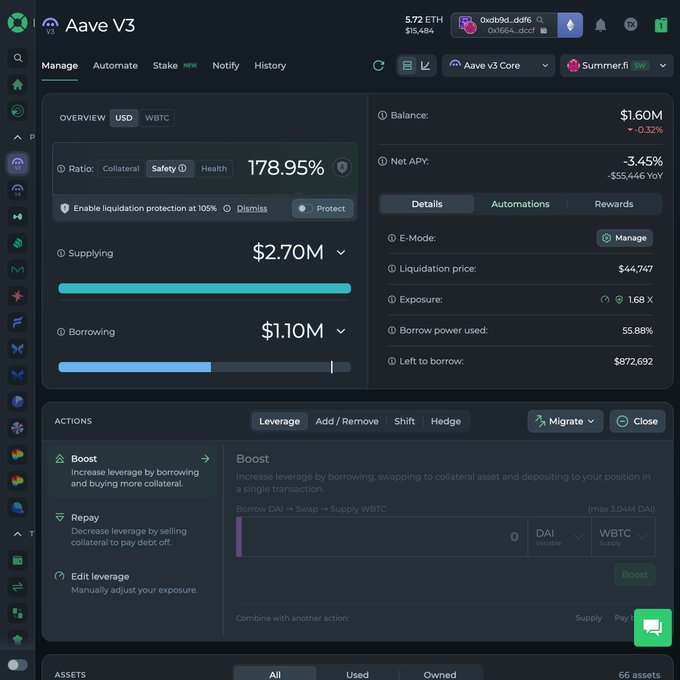Click info icon next to Balance
Screen dimensions: 680x680
[x=382, y=115]
